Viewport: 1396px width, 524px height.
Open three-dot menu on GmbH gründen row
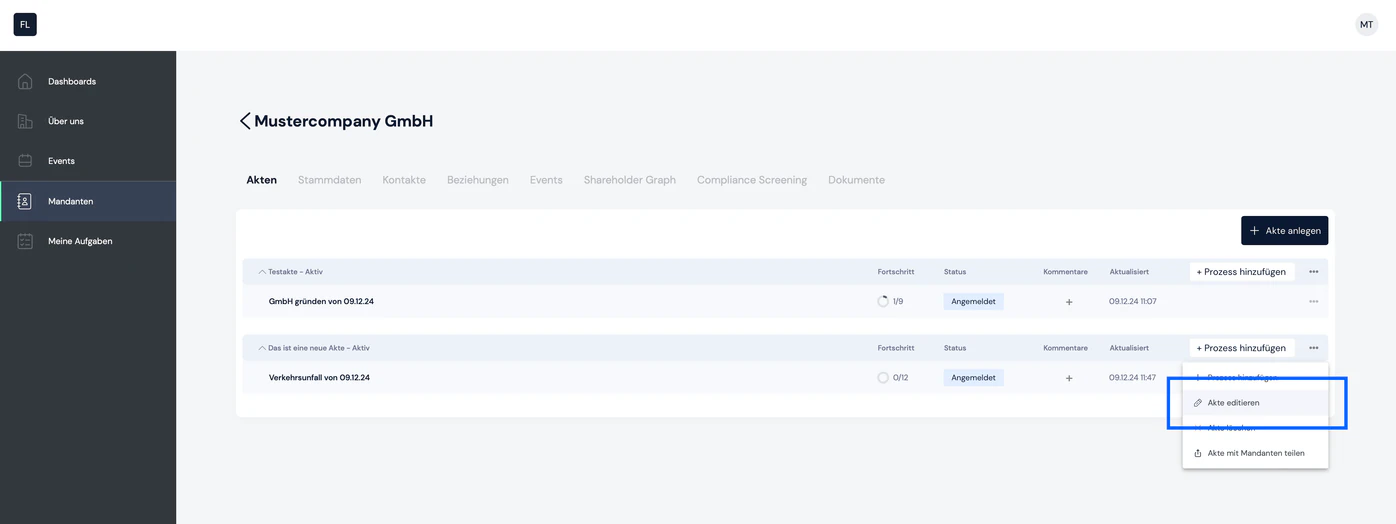pyautogui.click(x=1313, y=301)
